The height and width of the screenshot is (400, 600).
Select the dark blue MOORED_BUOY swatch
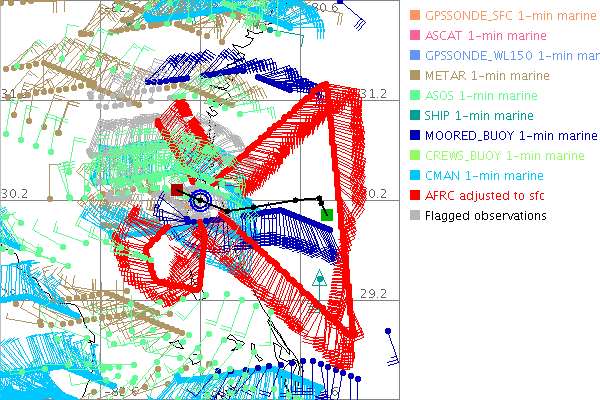coord(414,135)
